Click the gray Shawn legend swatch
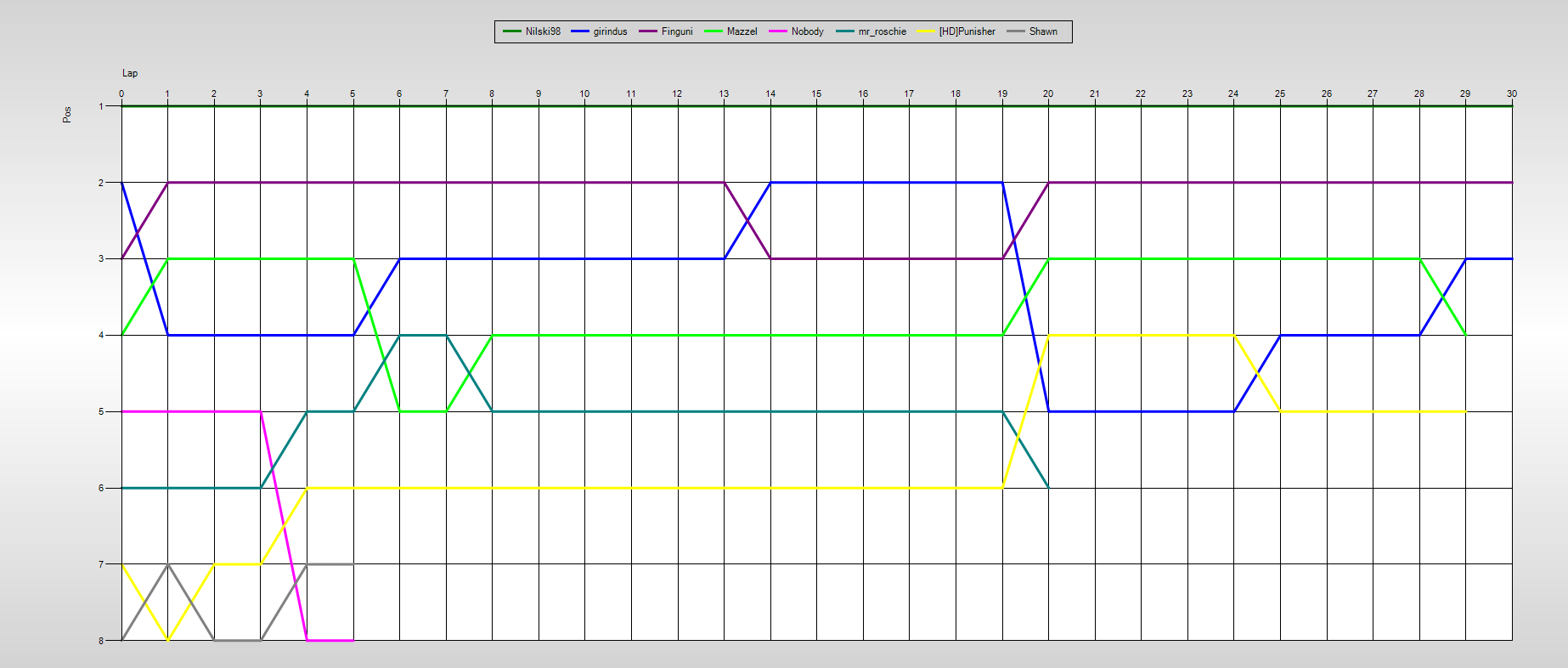 click(x=1016, y=31)
